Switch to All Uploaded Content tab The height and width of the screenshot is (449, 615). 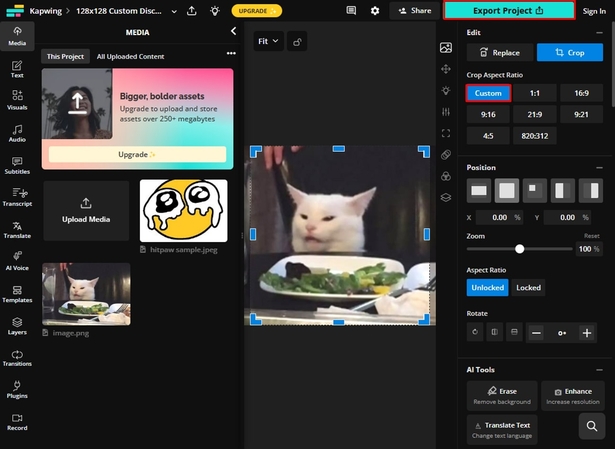point(132,57)
